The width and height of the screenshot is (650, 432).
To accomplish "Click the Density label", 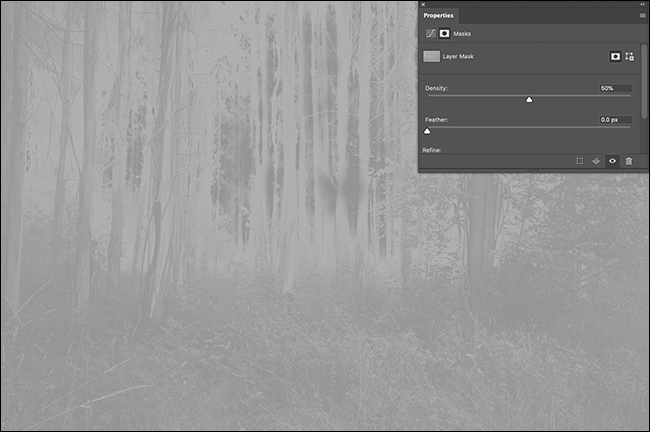I will (437, 89).
